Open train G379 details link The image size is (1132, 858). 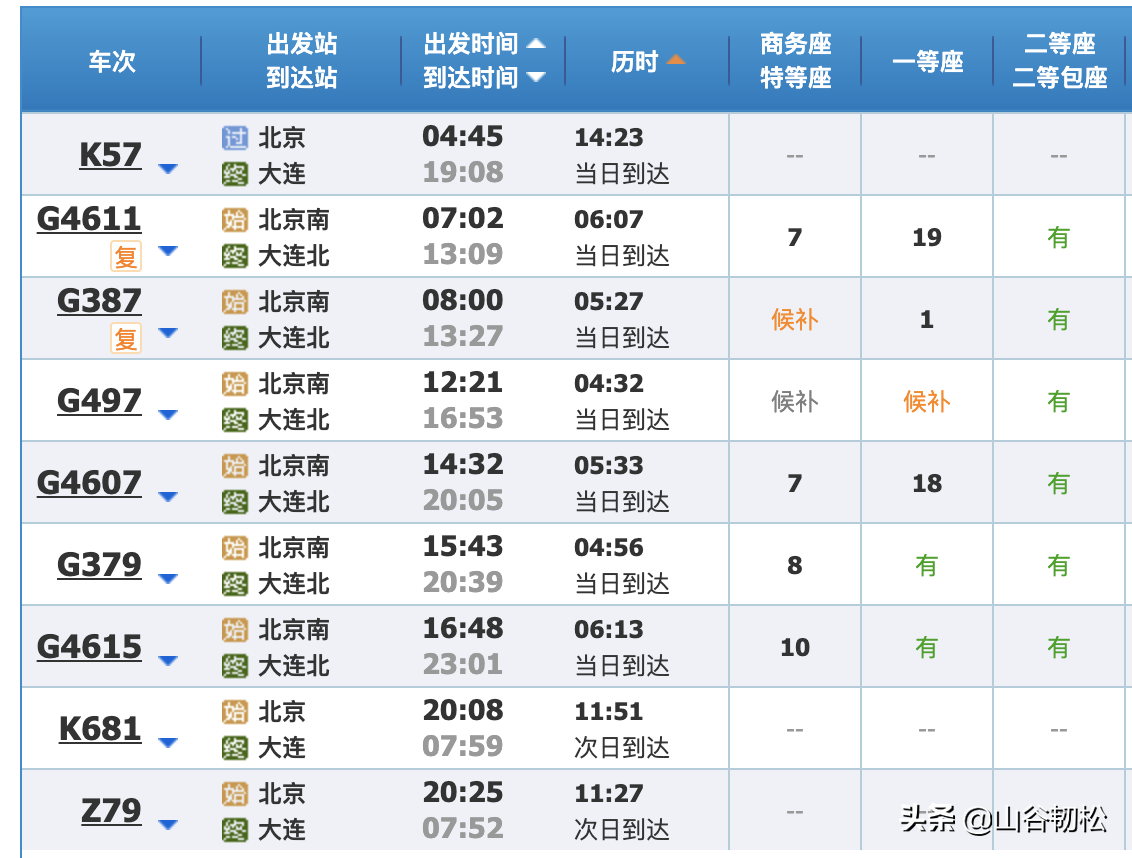click(99, 564)
